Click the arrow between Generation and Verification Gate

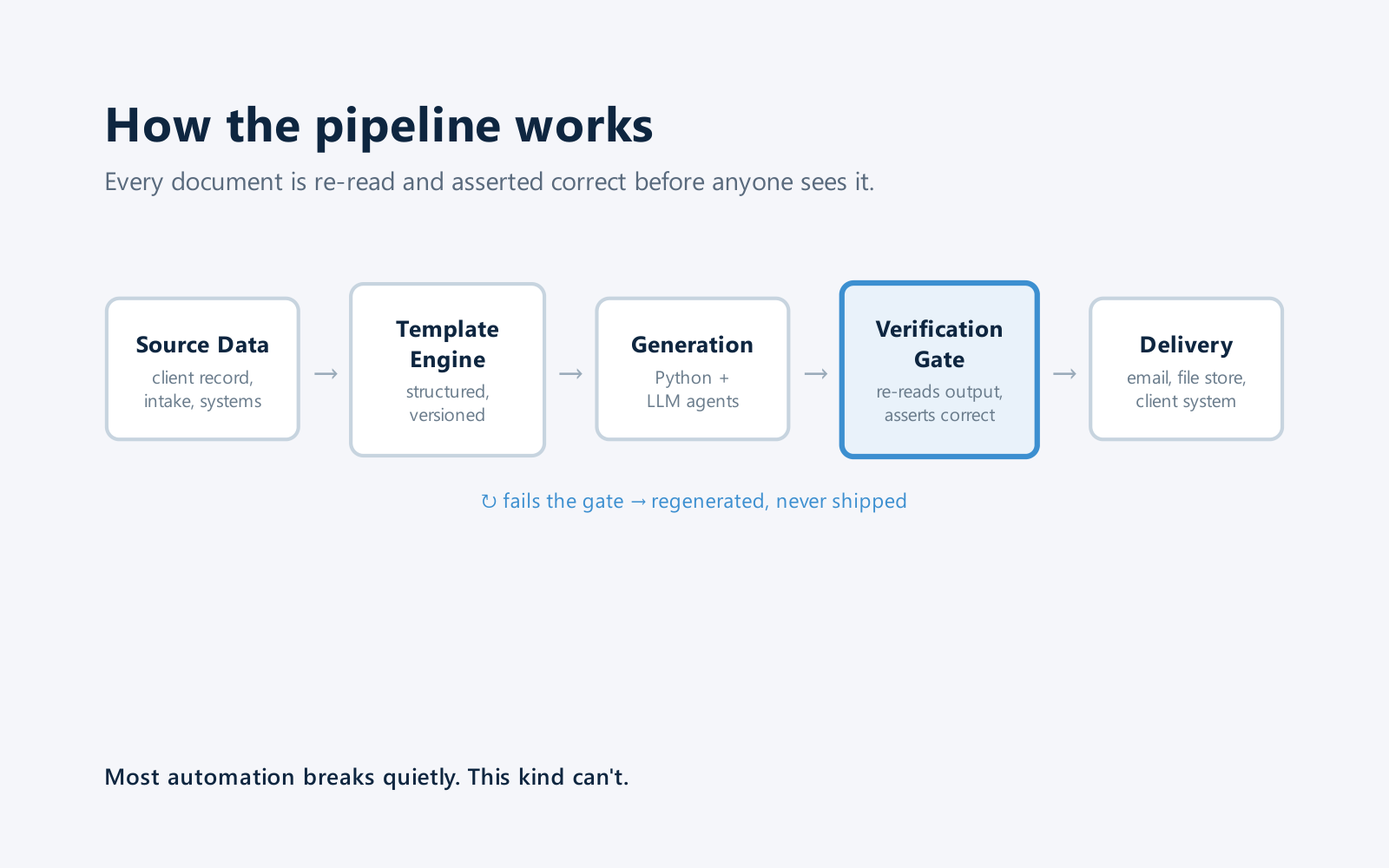[x=816, y=374]
